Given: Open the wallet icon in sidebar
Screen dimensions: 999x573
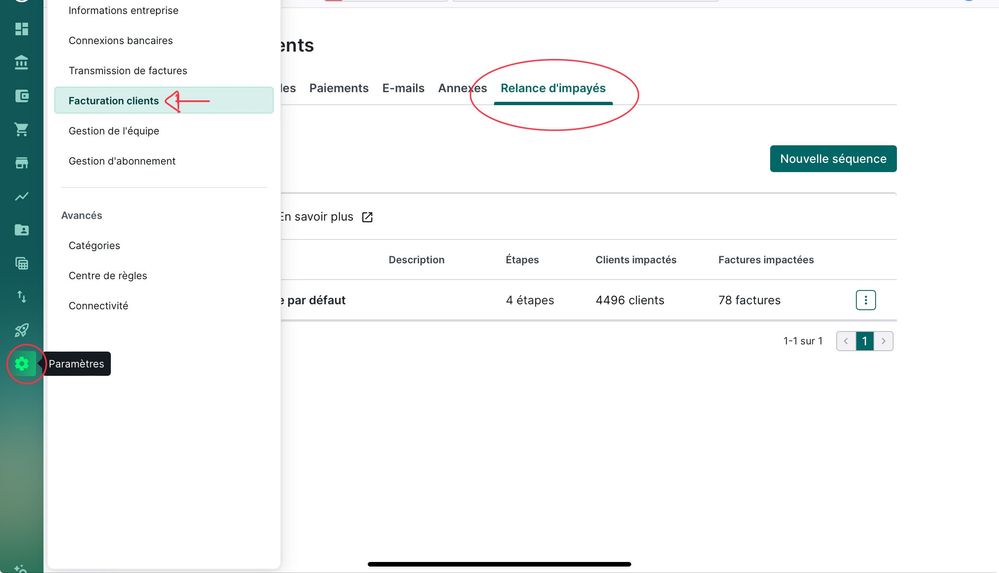Looking at the screenshot, I should [21, 96].
